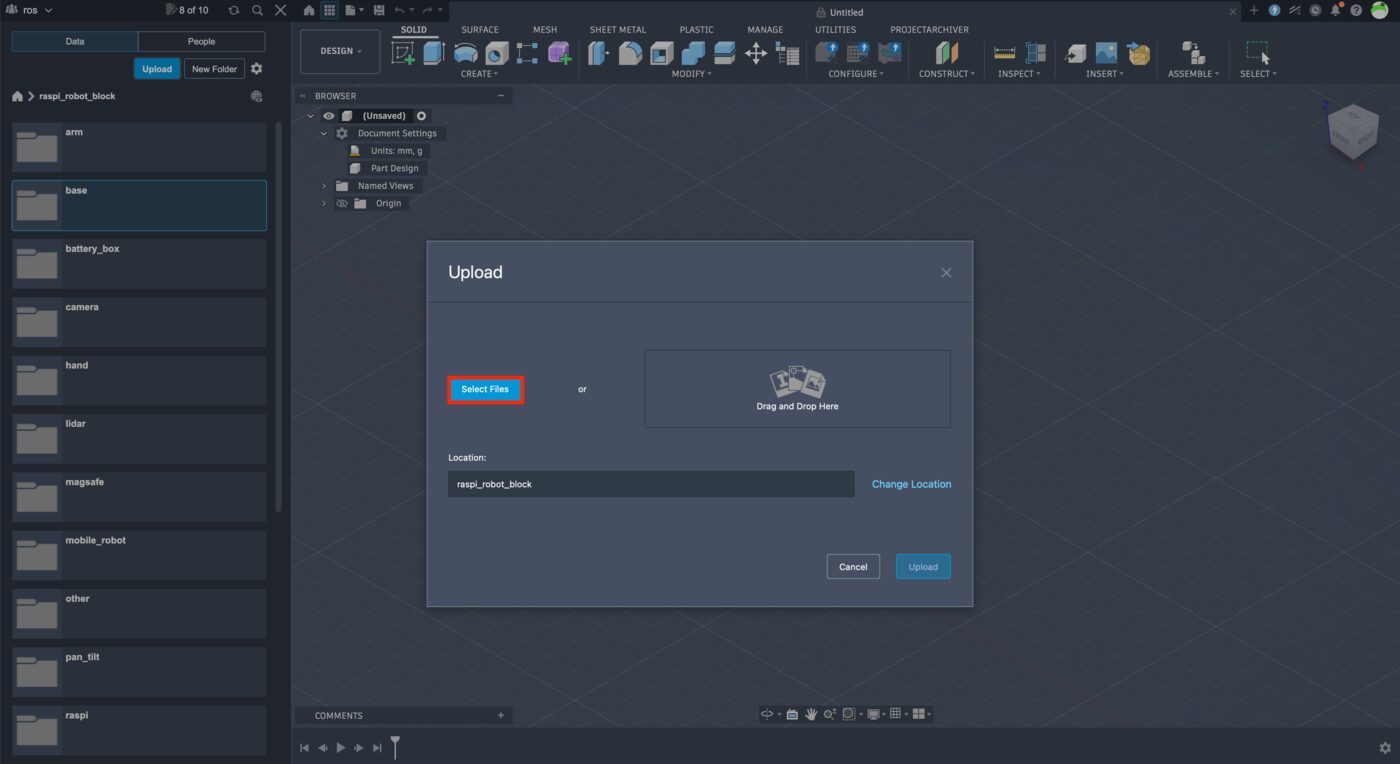This screenshot has width=1400, height=764.
Task: Switch to the People tab
Action: [x=201, y=42]
